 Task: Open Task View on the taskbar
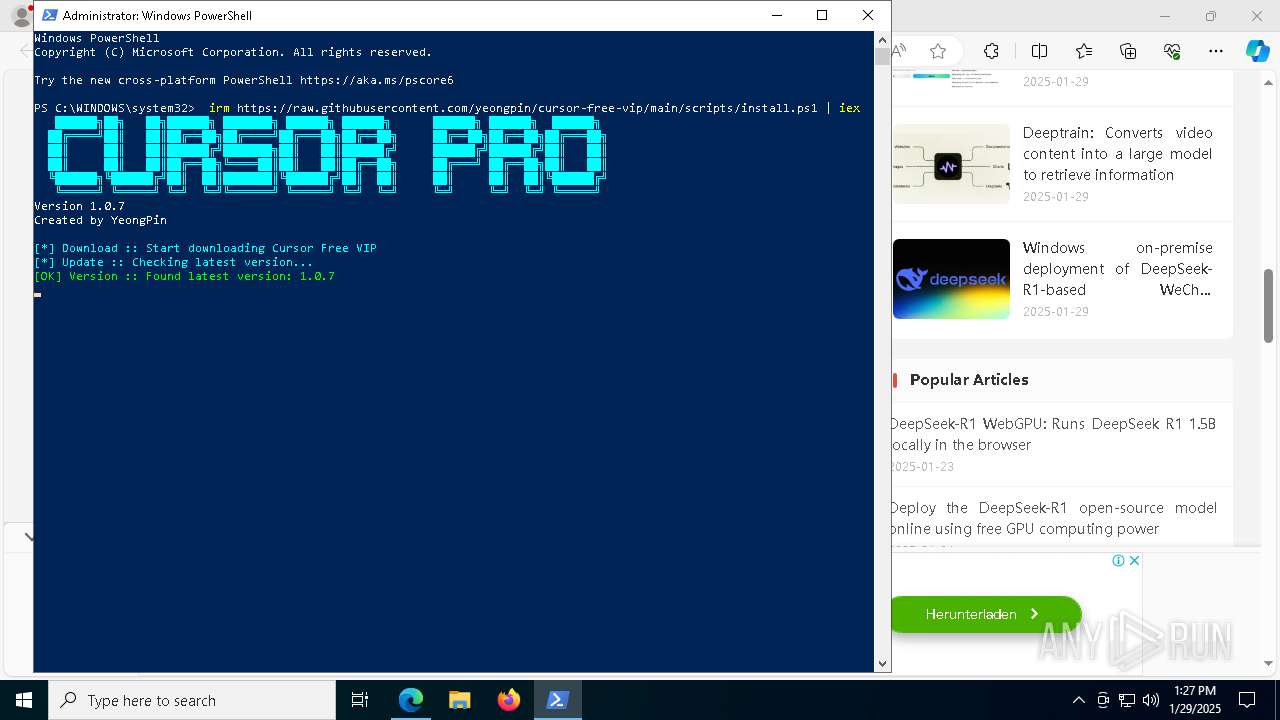click(x=360, y=700)
